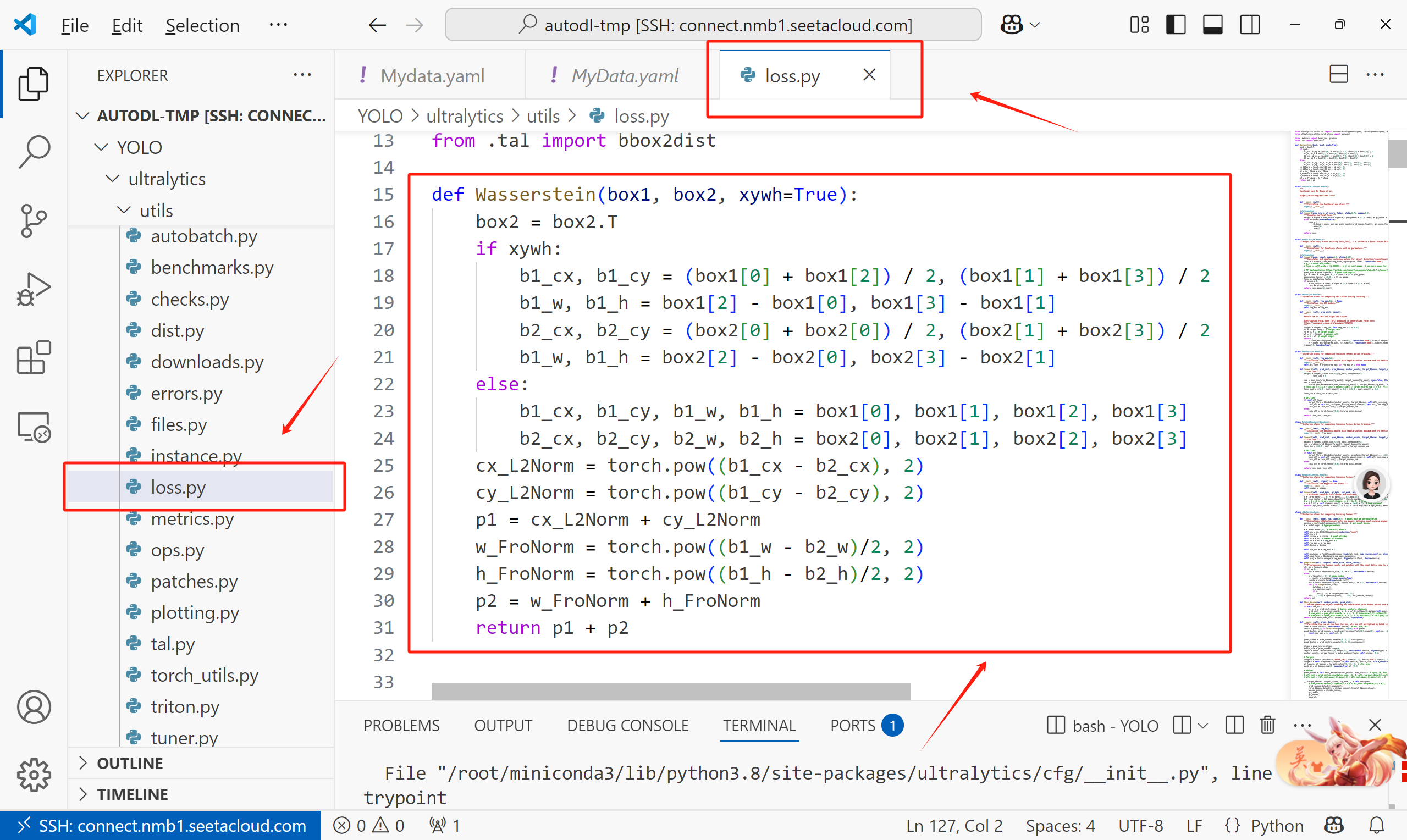The image size is (1407, 840).
Task: Toggle the bottom panel visibility
Action: [x=1212, y=25]
